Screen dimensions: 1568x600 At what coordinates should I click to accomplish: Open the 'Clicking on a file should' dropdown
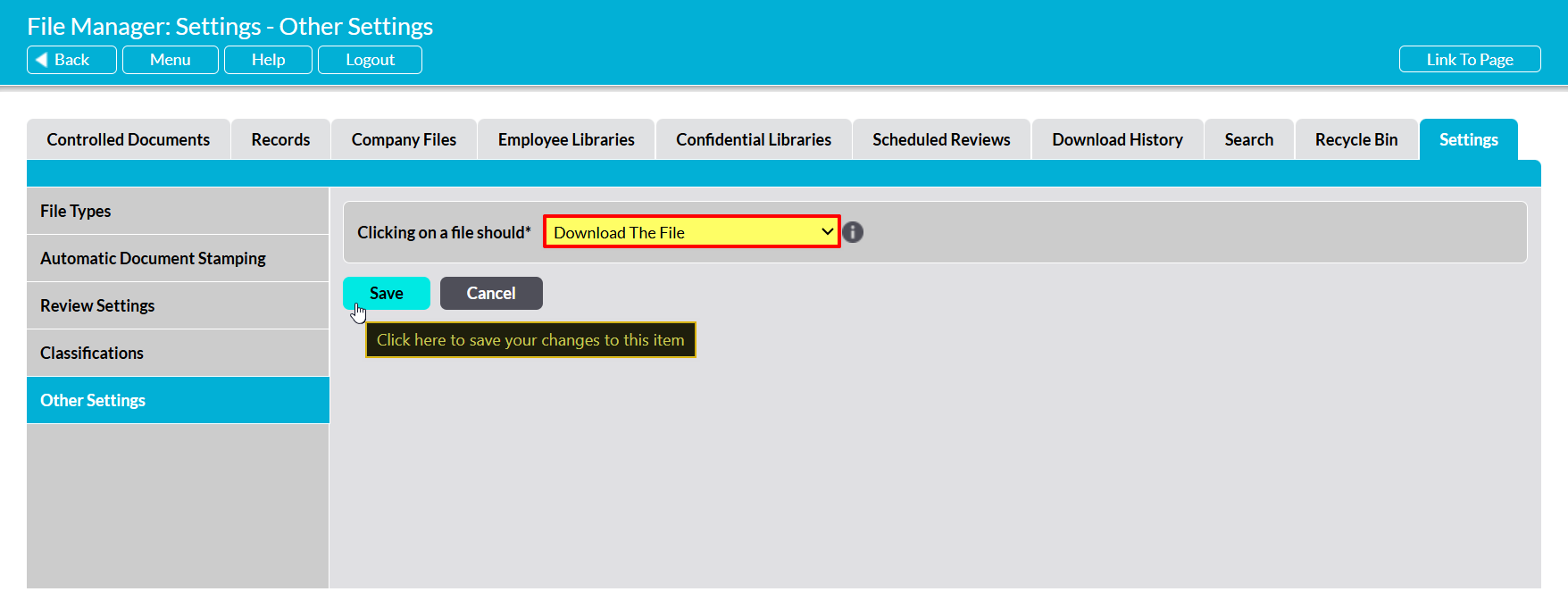[x=692, y=232]
